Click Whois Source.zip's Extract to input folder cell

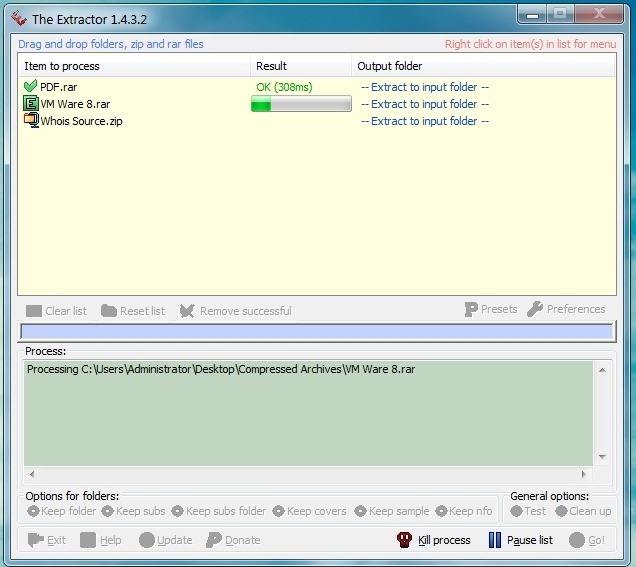[x=425, y=121]
